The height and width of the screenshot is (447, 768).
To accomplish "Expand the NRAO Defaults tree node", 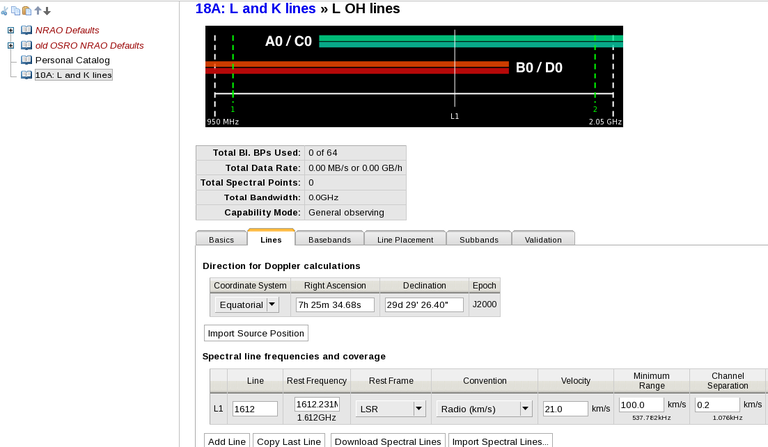I will click(11, 30).
